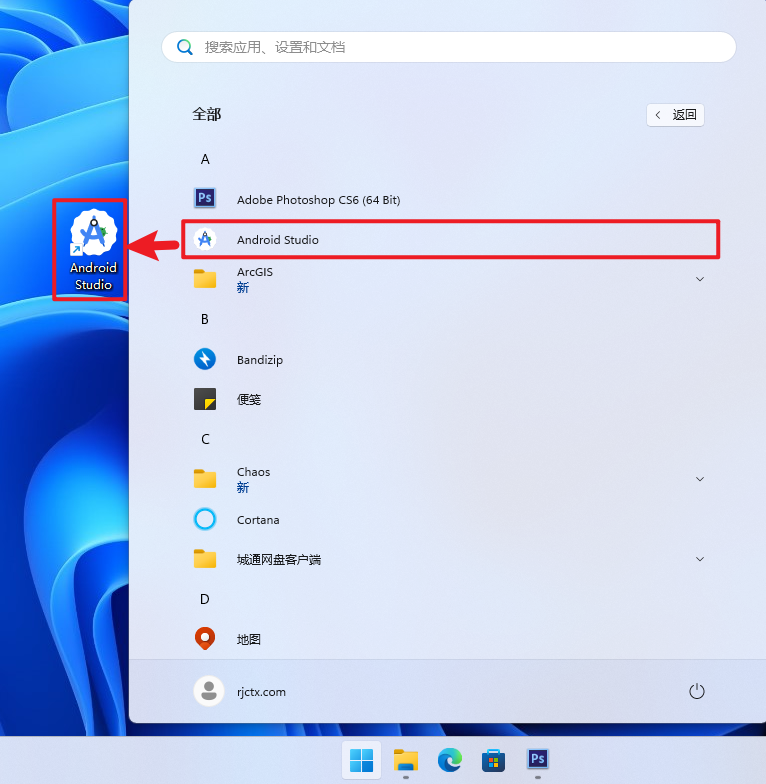Click the 返回 back button

[676, 115]
